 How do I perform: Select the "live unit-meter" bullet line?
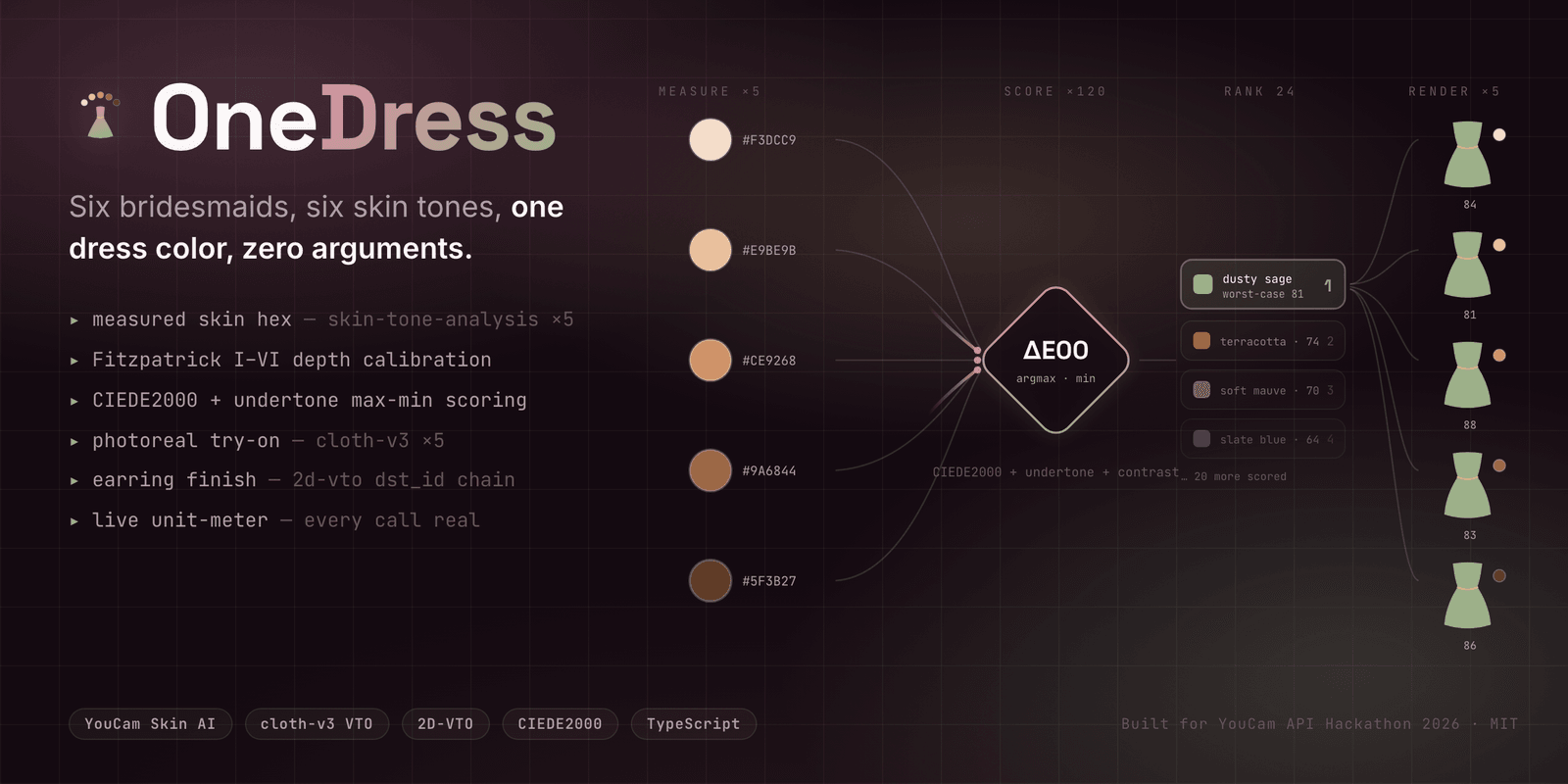pyautogui.click(x=274, y=519)
